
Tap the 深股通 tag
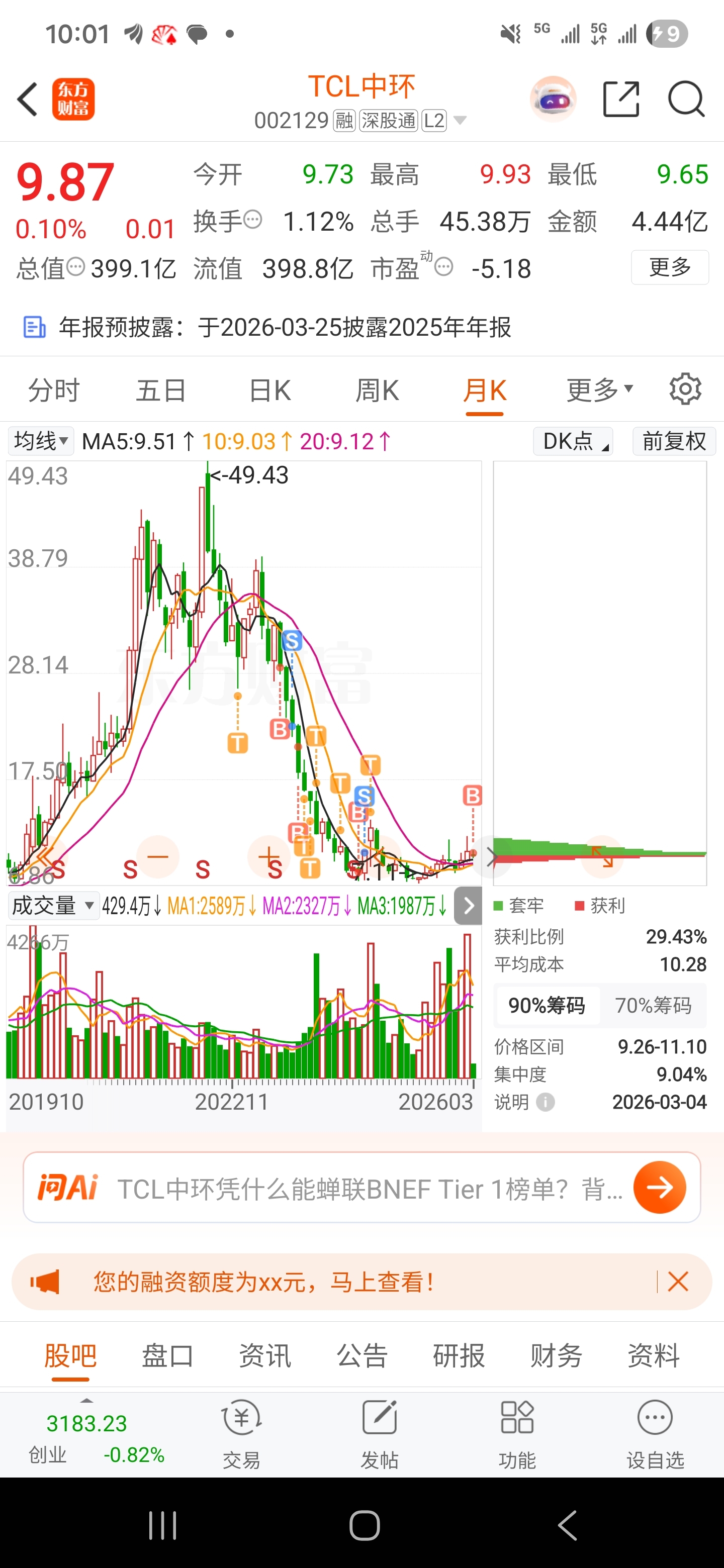click(x=389, y=121)
